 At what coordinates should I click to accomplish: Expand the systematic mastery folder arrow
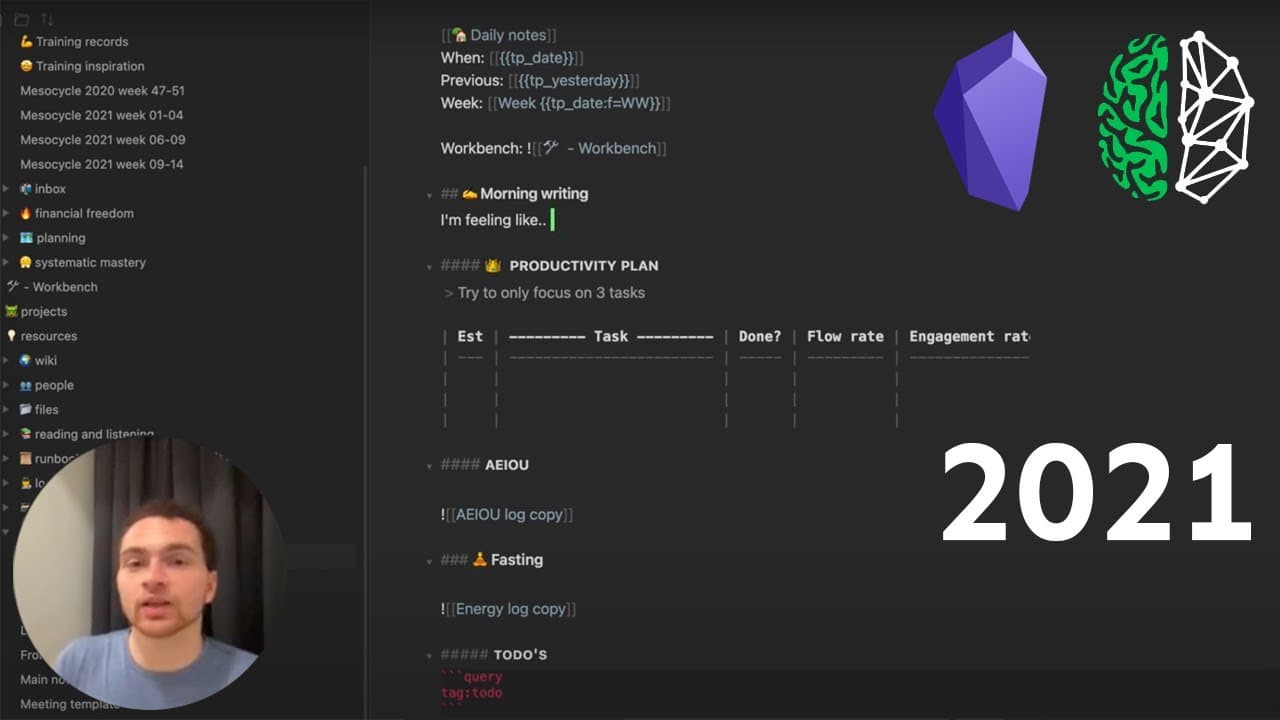click(x=7, y=262)
